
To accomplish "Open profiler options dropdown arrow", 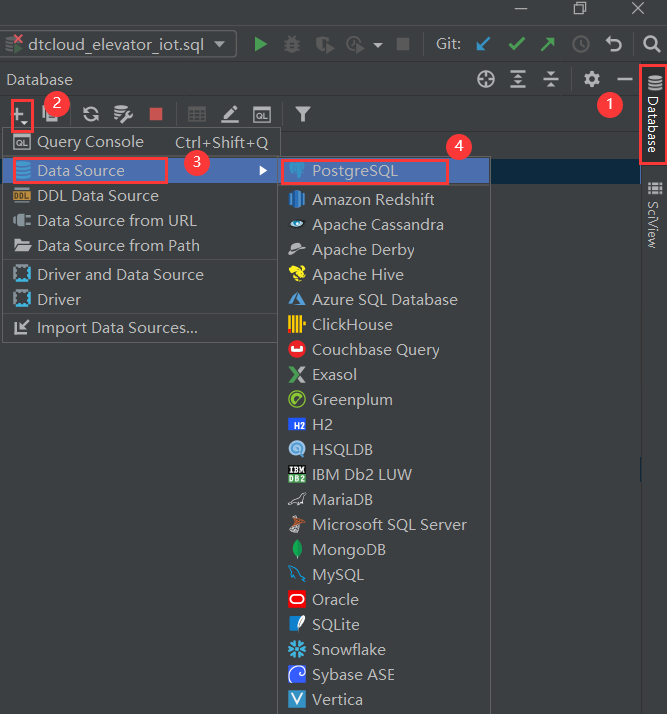I will pos(377,45).
